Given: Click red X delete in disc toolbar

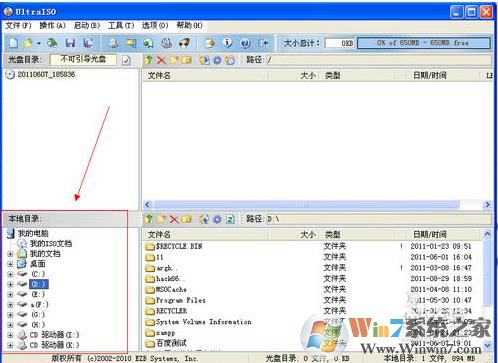Looking at the screenshot, I should coord(161,60).
